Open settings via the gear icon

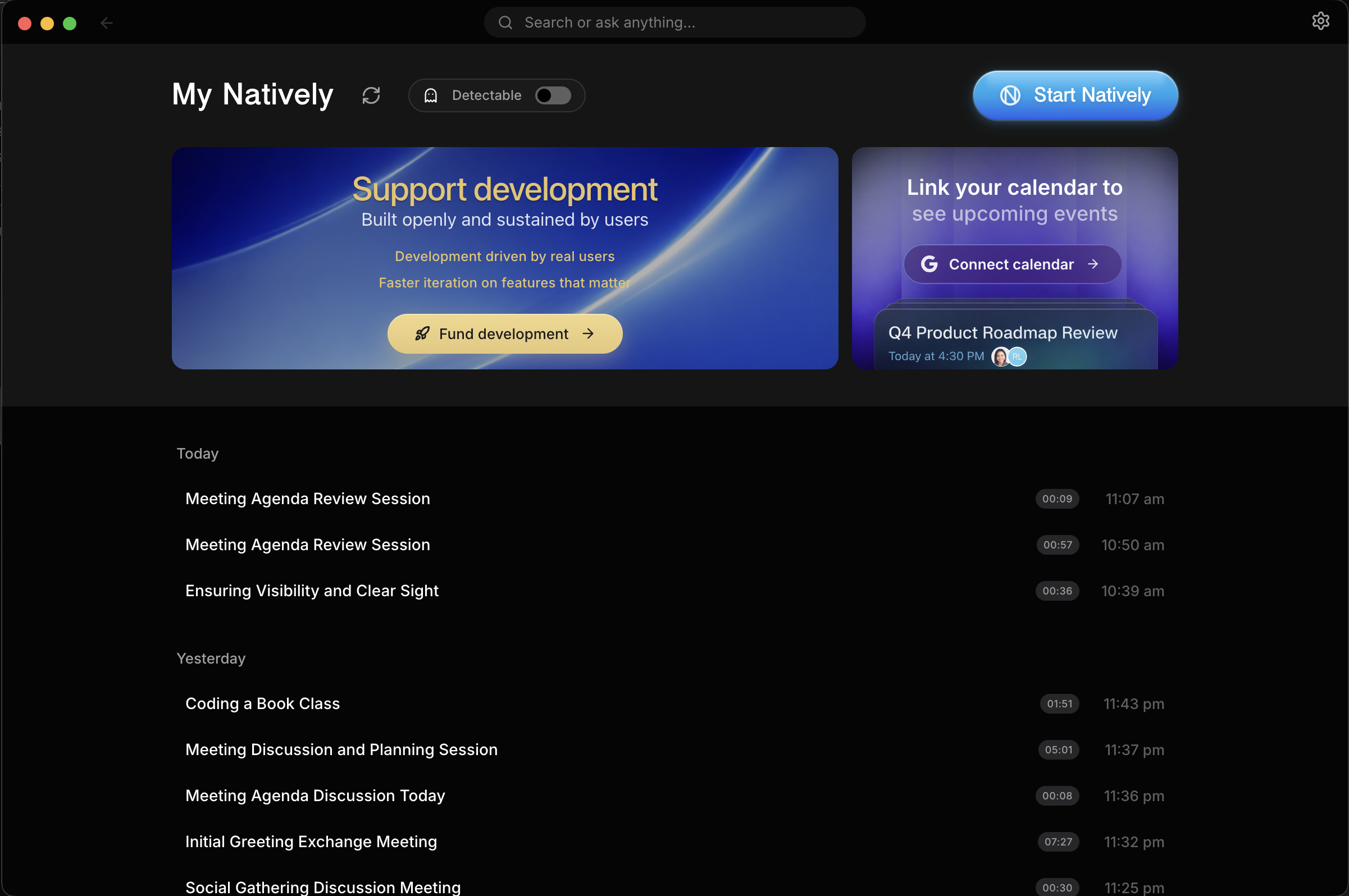click(x=1321, y=21)
